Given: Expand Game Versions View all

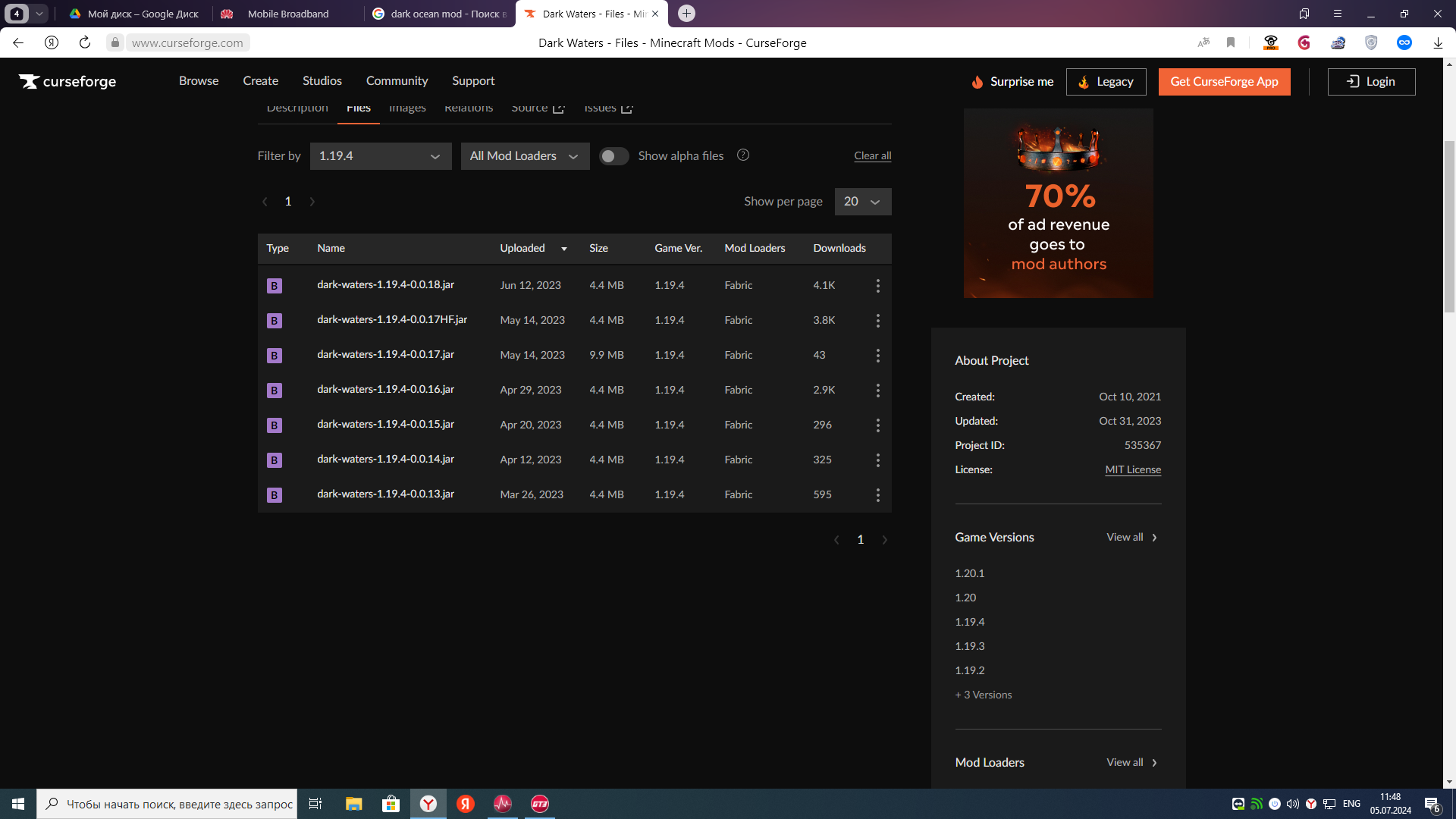Looking at the screenshot, I should click(1132, 538).
